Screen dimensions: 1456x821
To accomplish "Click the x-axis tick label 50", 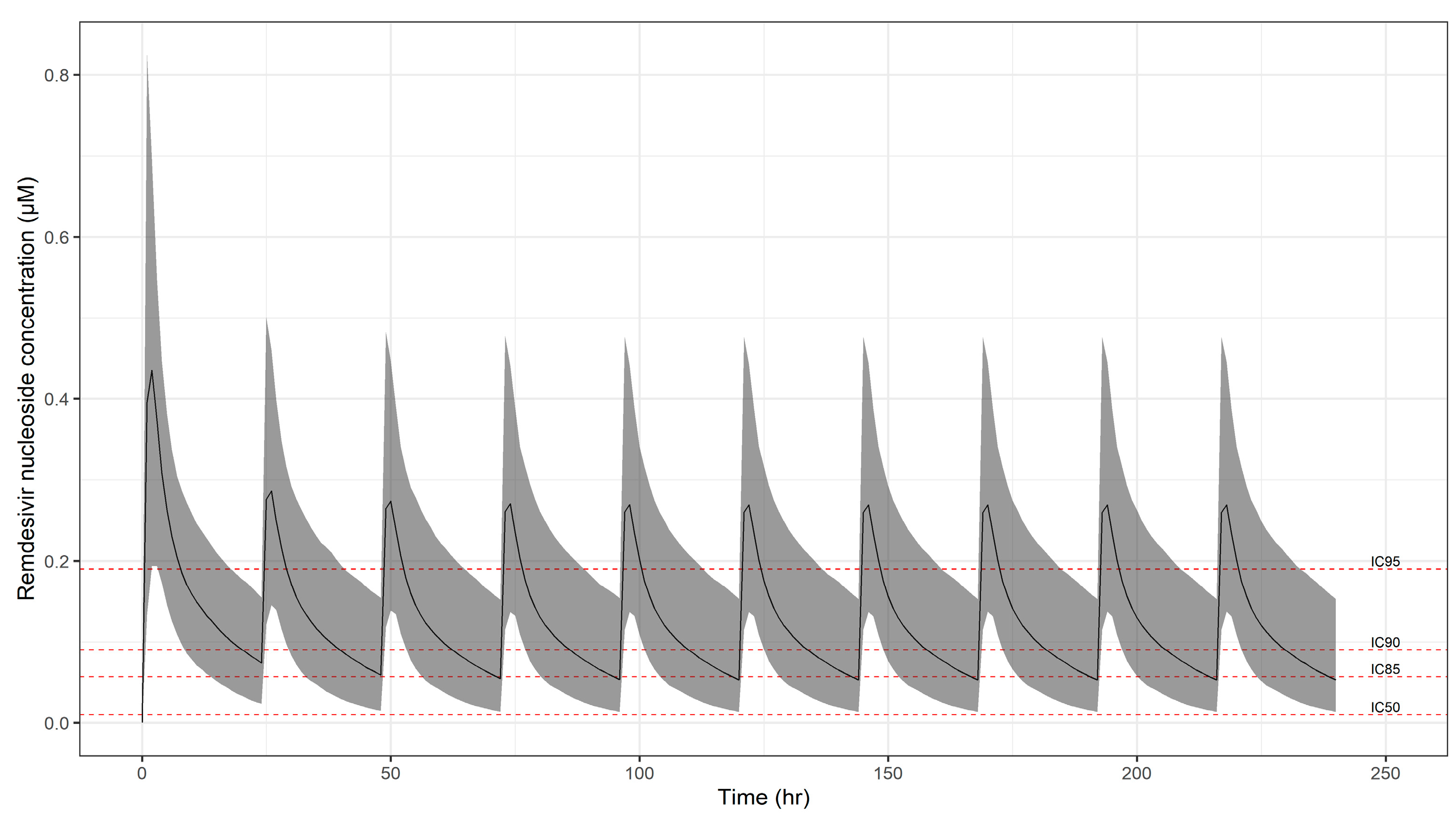I will 390,773.
